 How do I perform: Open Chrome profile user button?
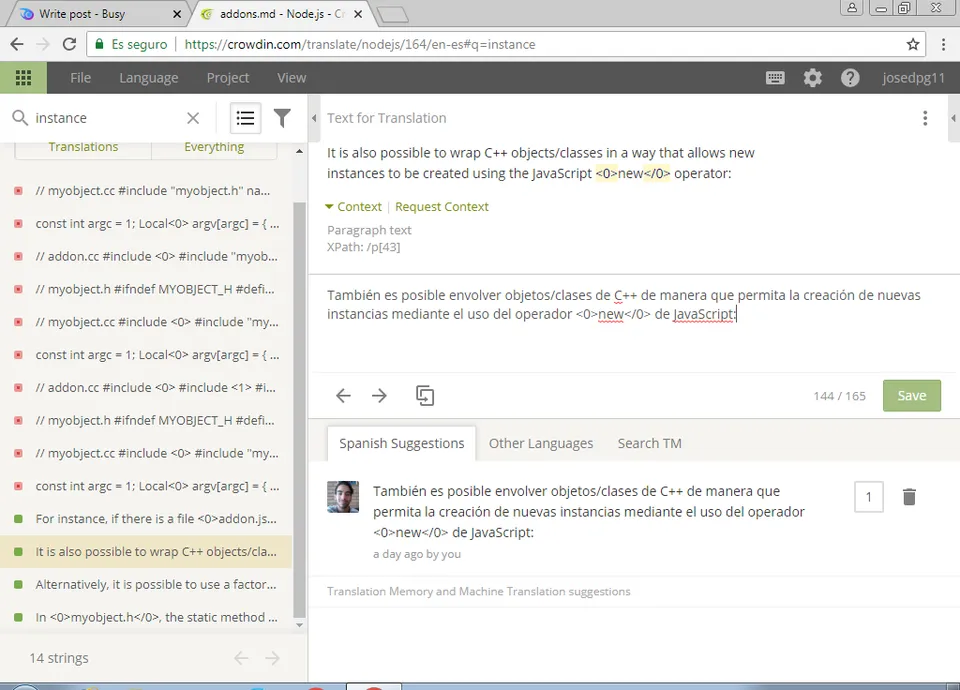tap(852, 7)
